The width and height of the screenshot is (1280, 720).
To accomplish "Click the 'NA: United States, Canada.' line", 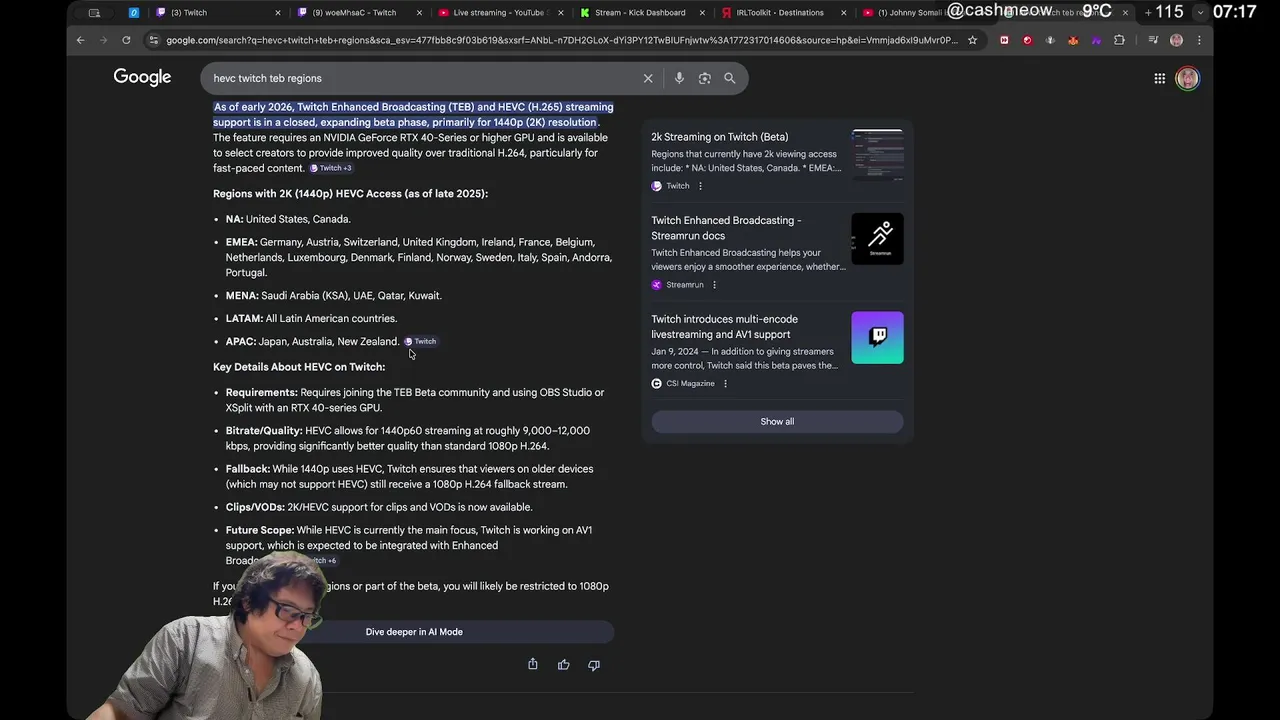I will point(288,219).
